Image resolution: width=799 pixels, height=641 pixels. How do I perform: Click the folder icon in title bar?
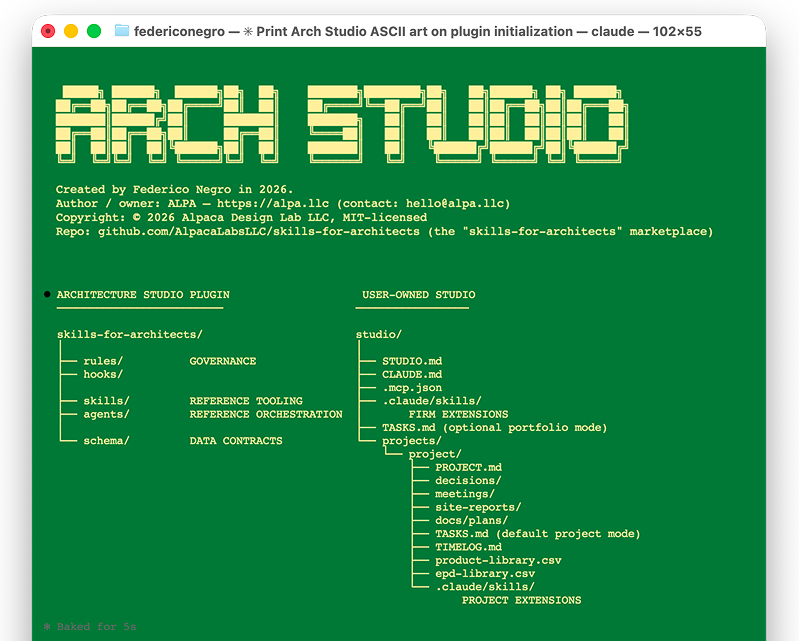pos(122,31)
